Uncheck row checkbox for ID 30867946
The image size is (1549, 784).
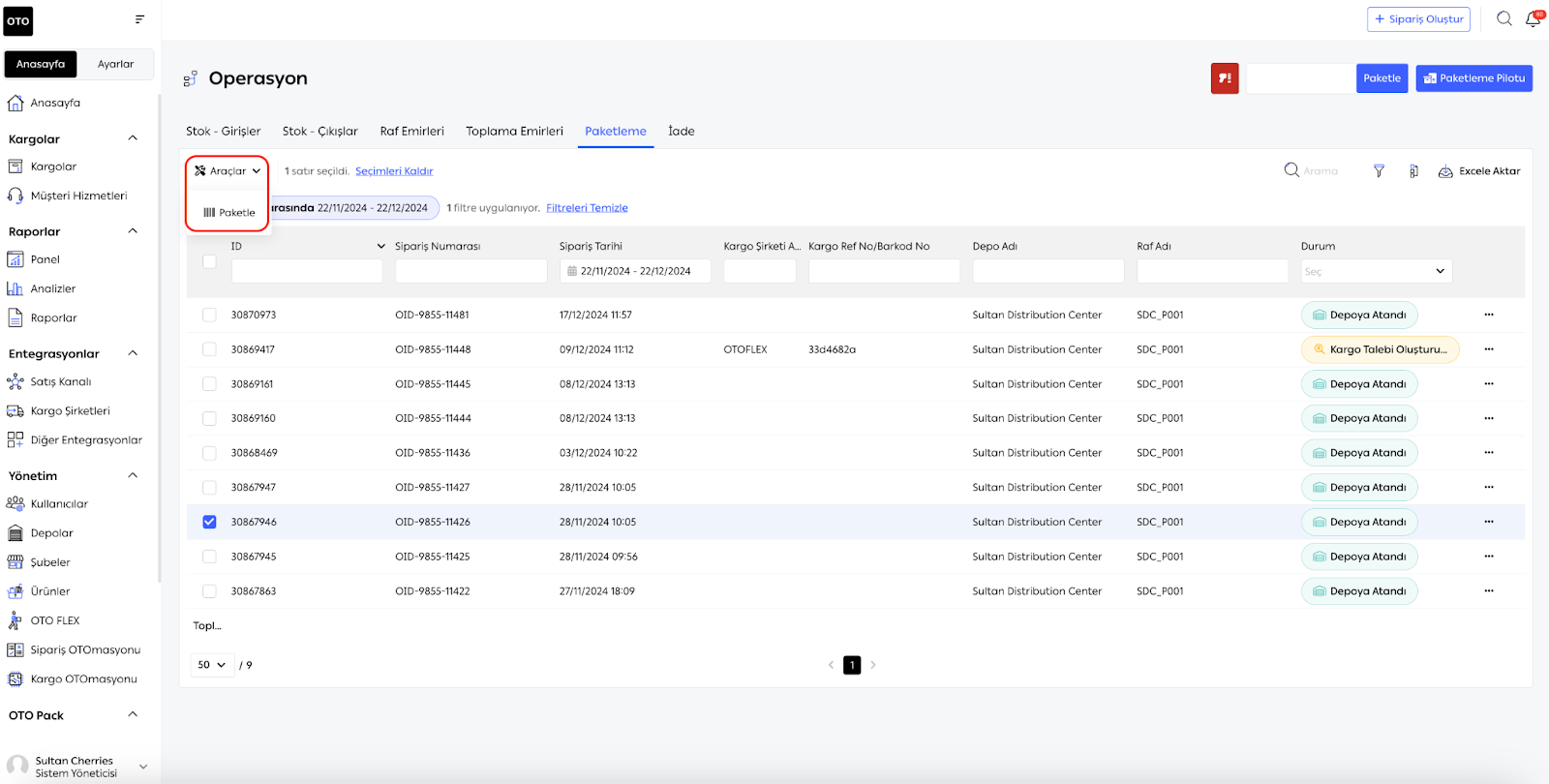209,522
